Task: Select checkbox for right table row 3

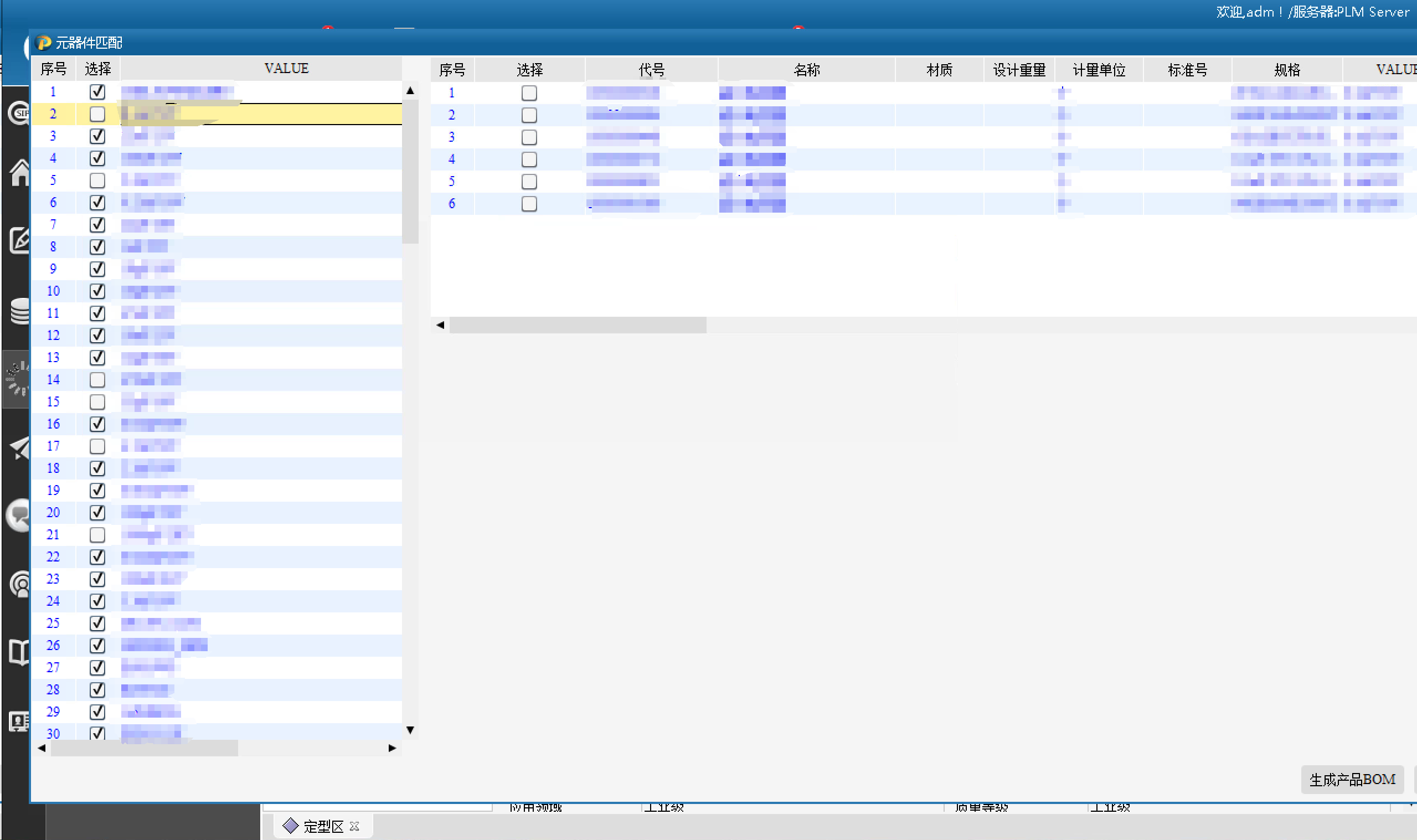Action: coord(529,137)
